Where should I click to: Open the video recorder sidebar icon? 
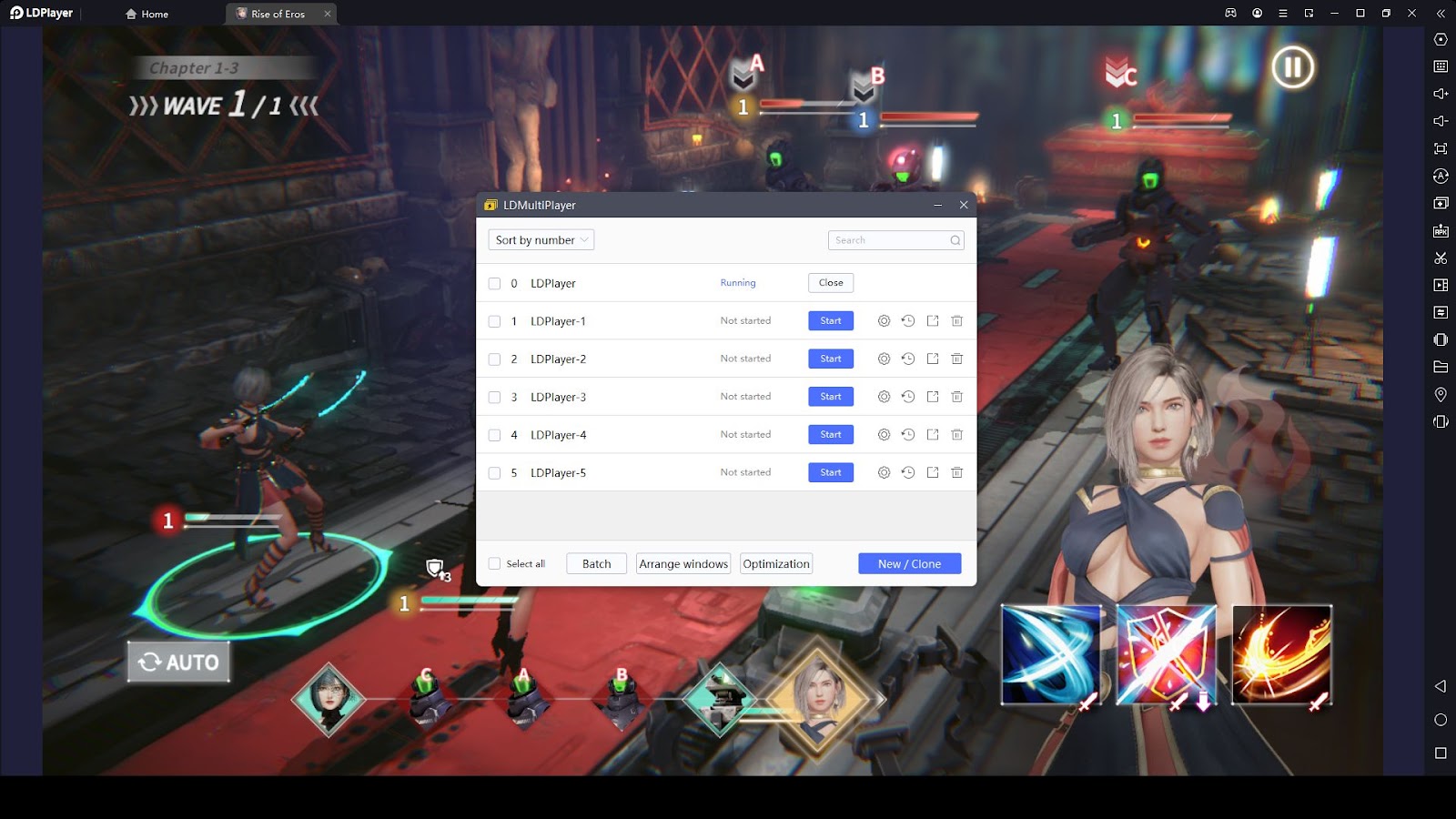[x=1441, y=286]
